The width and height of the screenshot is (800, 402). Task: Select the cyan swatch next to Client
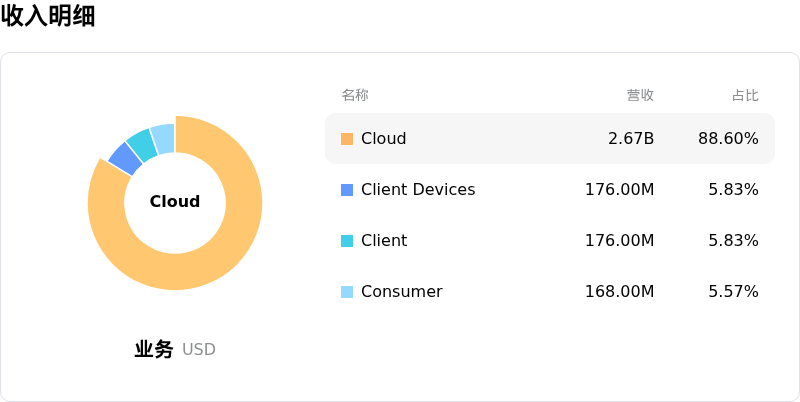(x=347, y=241)
